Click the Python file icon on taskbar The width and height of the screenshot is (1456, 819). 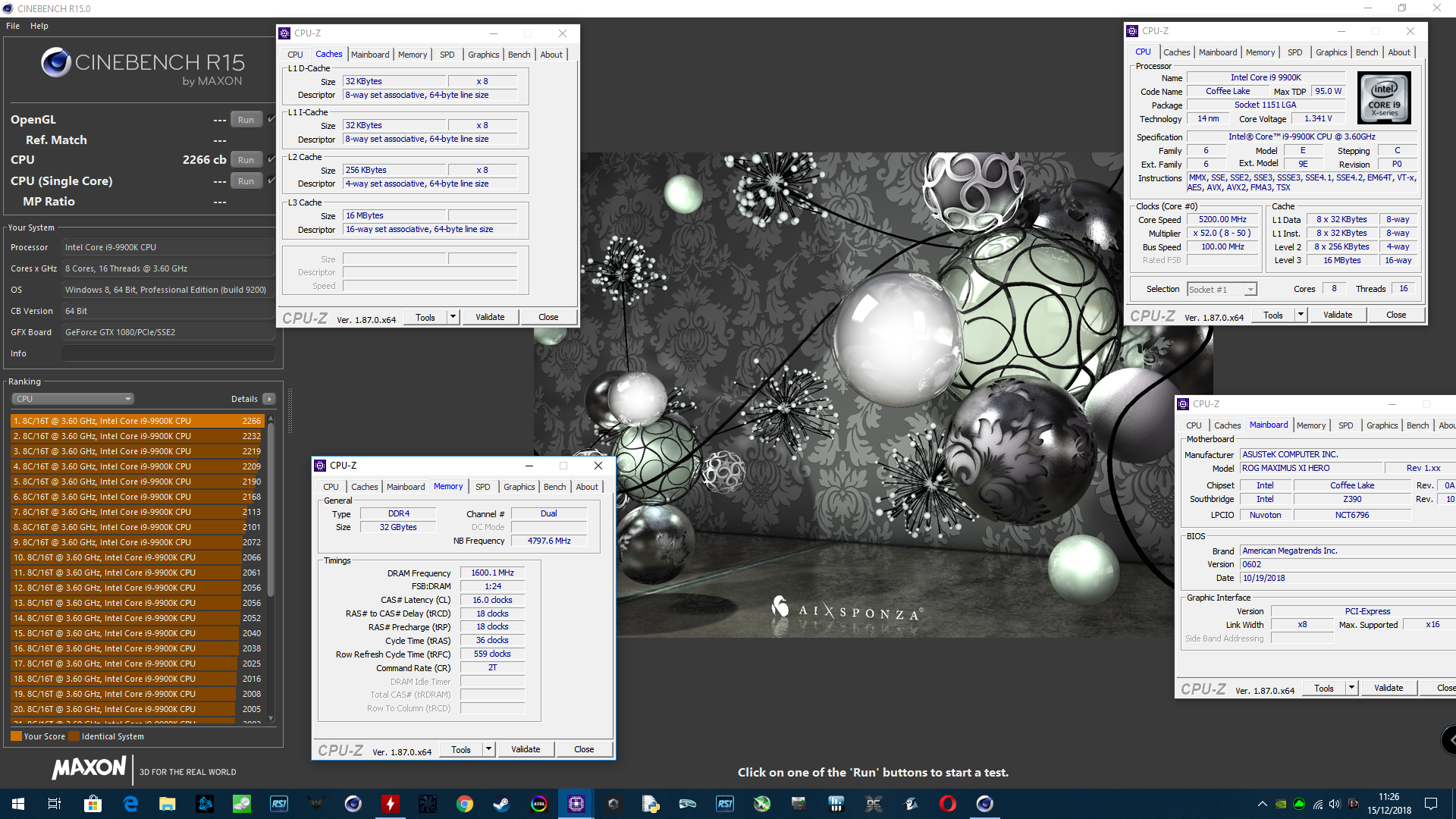tap(651, 804)
